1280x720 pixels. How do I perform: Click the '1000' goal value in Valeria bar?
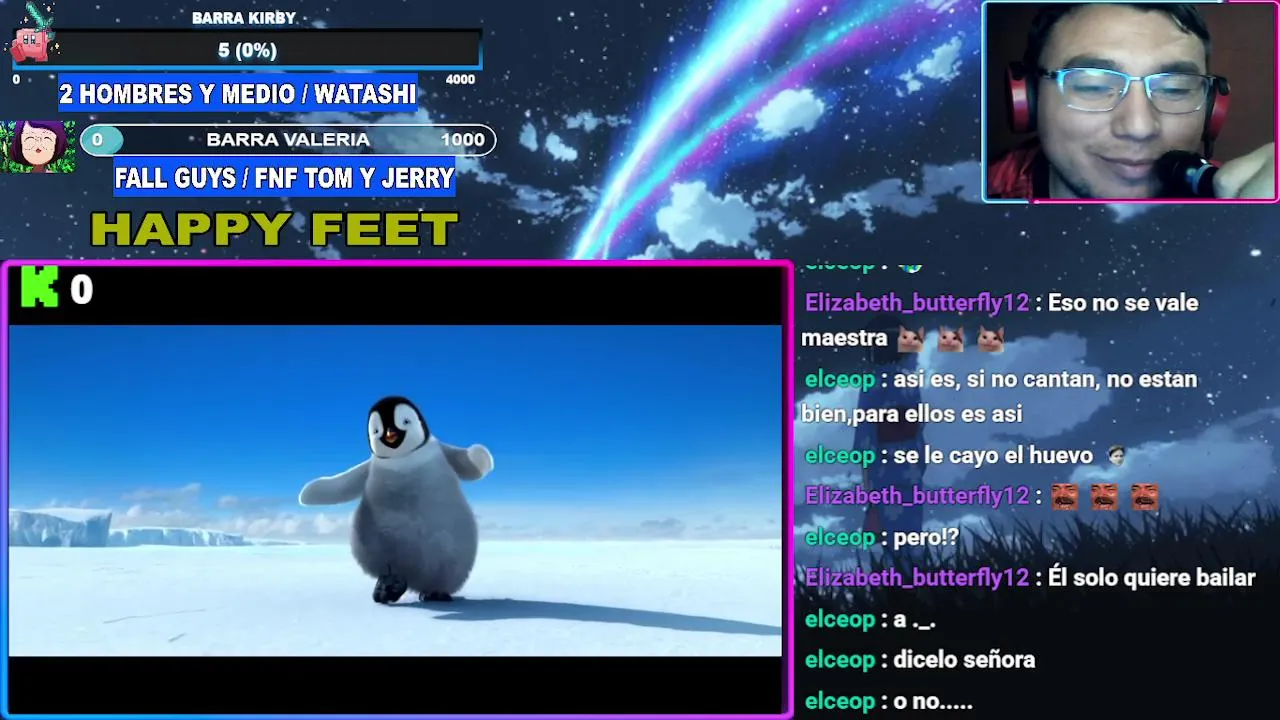coord(462,140)
